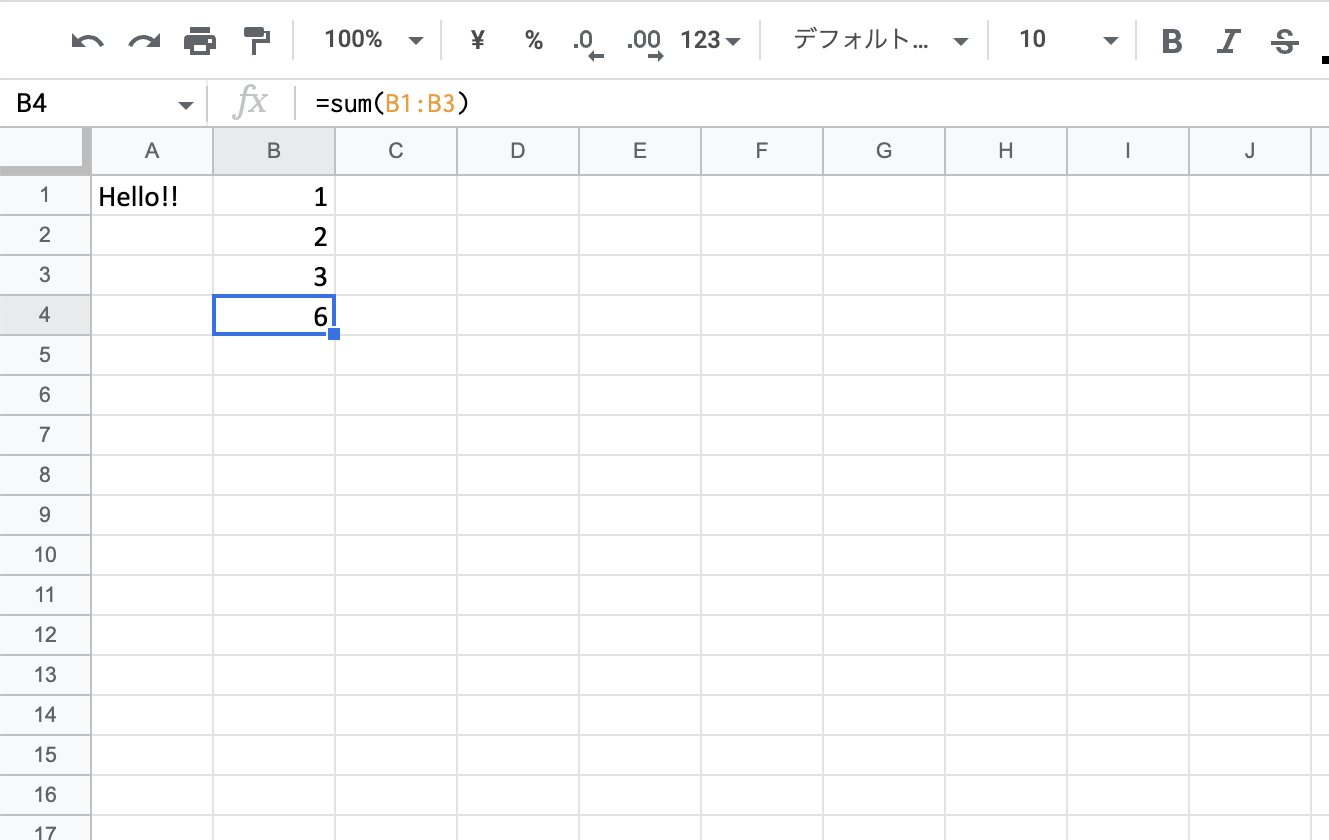Click the formula bar showing =sum(B1:B3)
Image resolution: width=1329 pixels, height=840 pixels.
pyautogui.click(x=700, y=103)
